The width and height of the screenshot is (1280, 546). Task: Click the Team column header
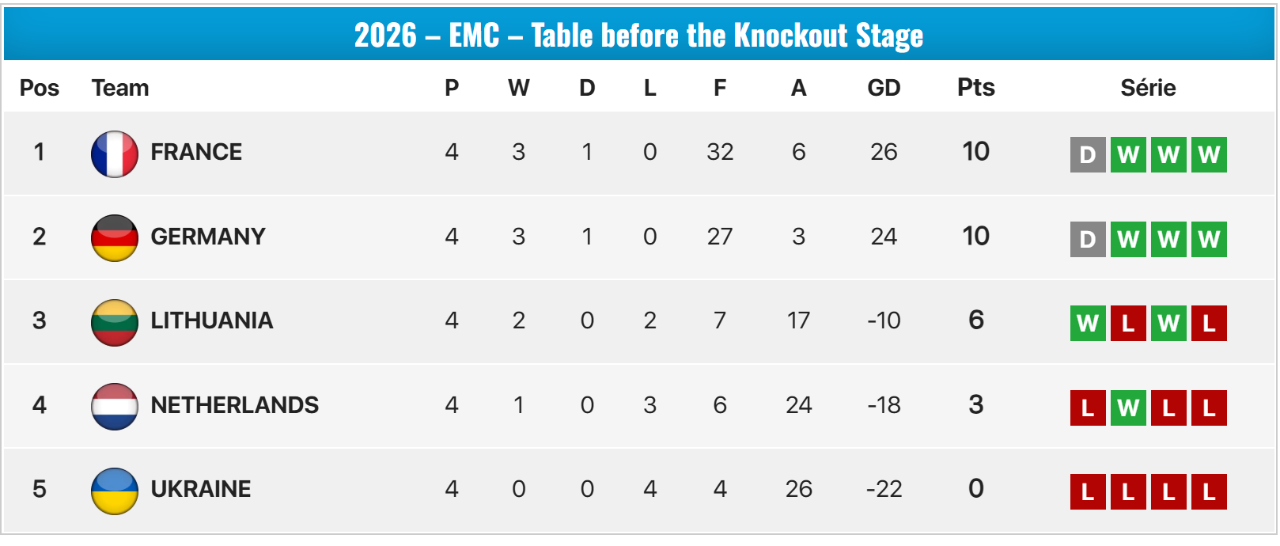pos(120,88)
